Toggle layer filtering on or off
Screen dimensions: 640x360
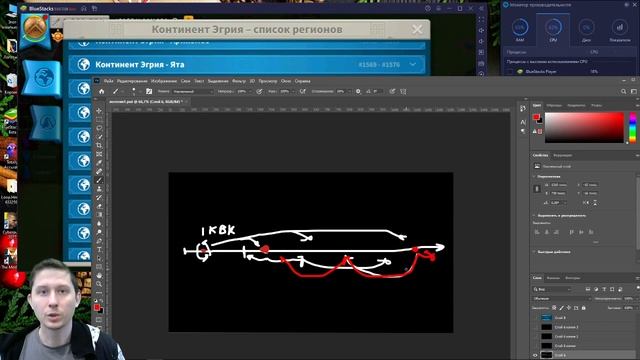point(637,289)
